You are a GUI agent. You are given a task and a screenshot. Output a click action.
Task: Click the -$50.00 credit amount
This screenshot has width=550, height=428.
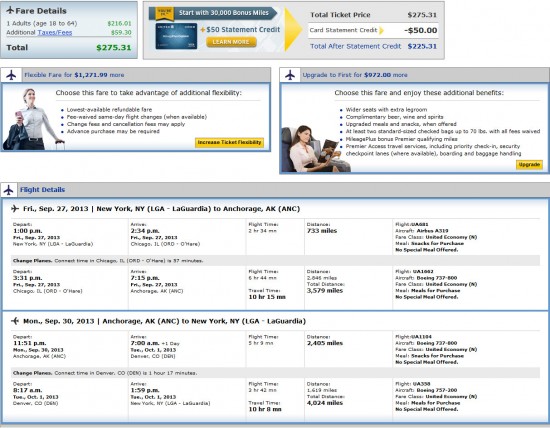click(421, 31)
